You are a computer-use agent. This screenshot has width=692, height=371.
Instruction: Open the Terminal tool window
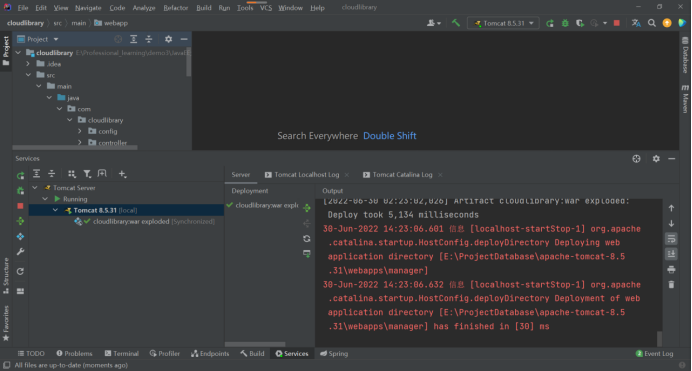tap(121, 354)
